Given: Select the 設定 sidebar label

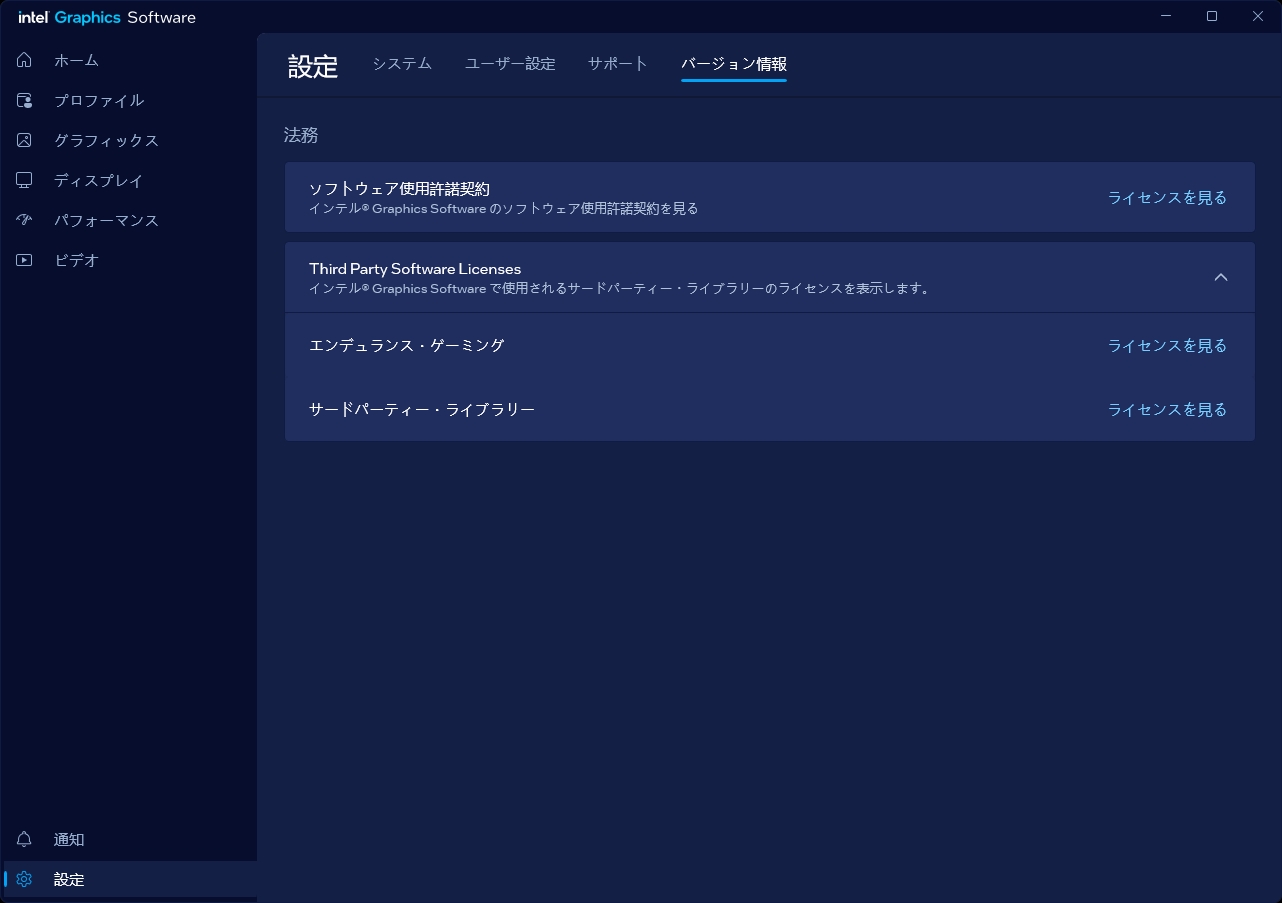Looking at the screenshot, I should [x=69, y=880].
